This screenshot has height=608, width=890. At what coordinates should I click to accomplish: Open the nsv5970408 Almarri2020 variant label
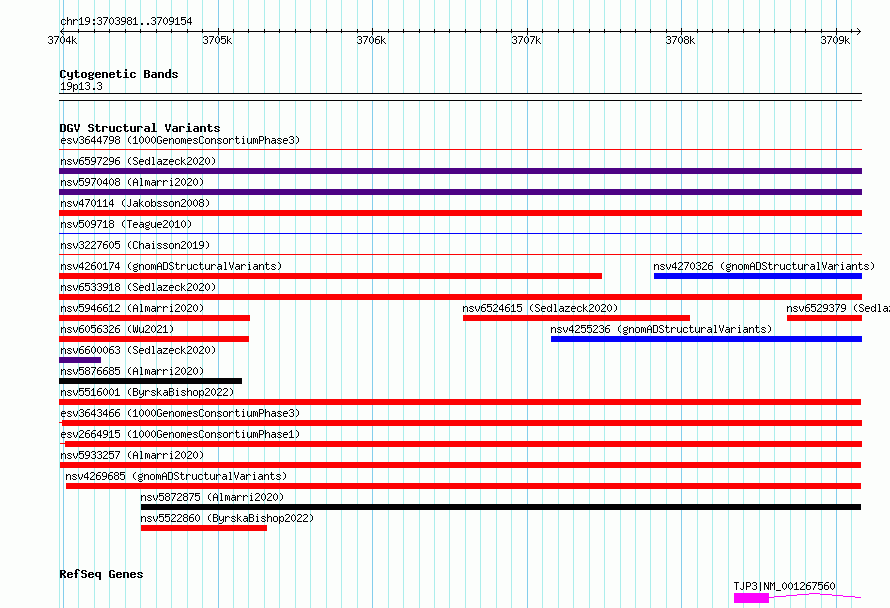(132, 182)
